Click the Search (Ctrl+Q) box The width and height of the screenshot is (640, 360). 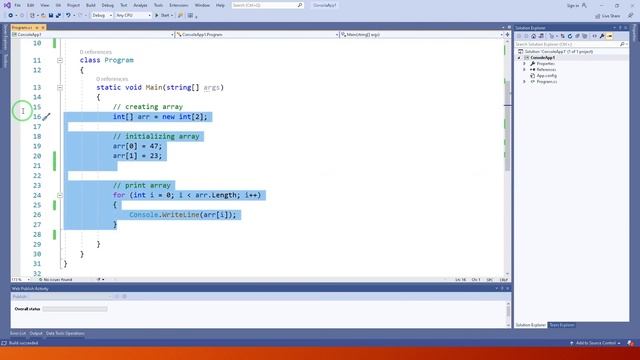click(x=267, y=5)
